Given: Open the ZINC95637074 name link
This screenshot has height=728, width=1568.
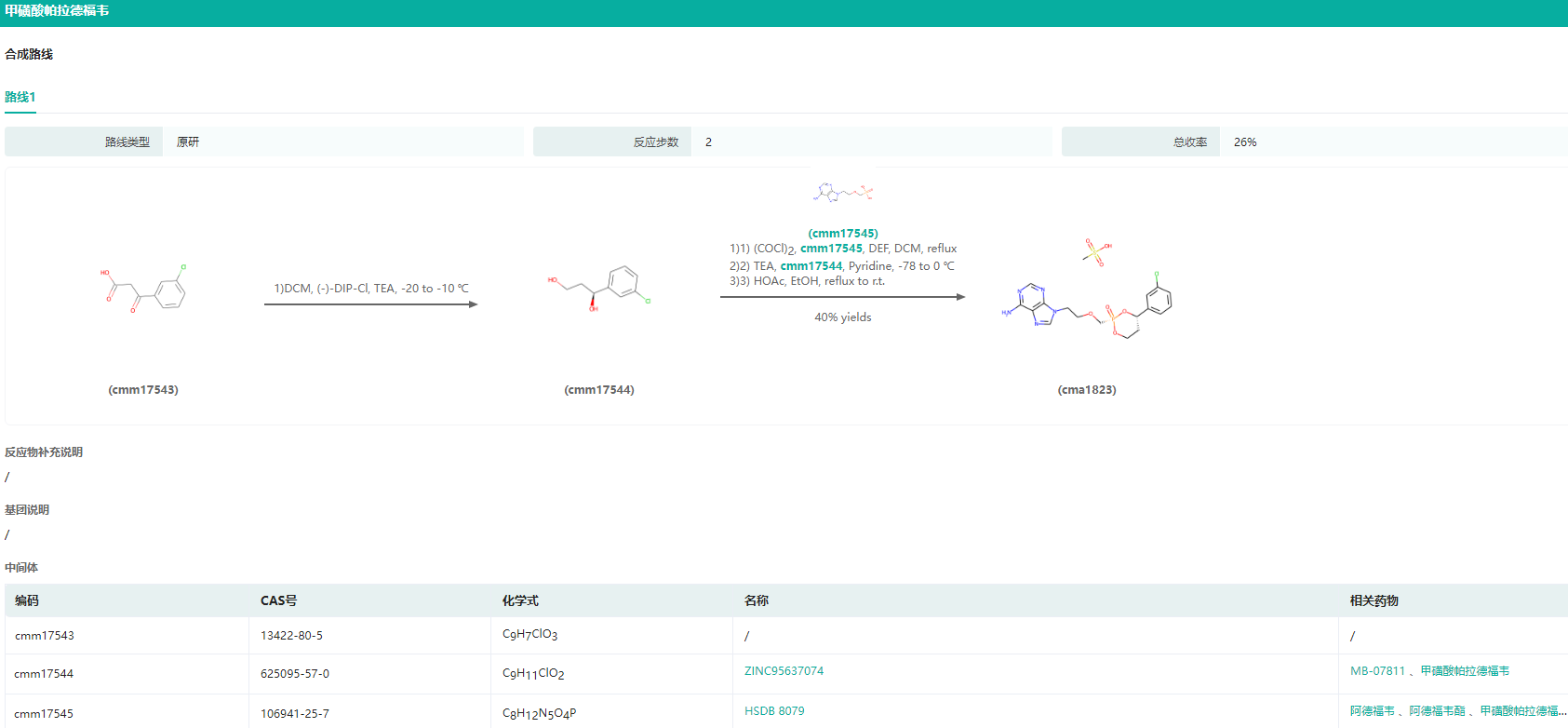Looking at the screenshot, I should (784, 671).
